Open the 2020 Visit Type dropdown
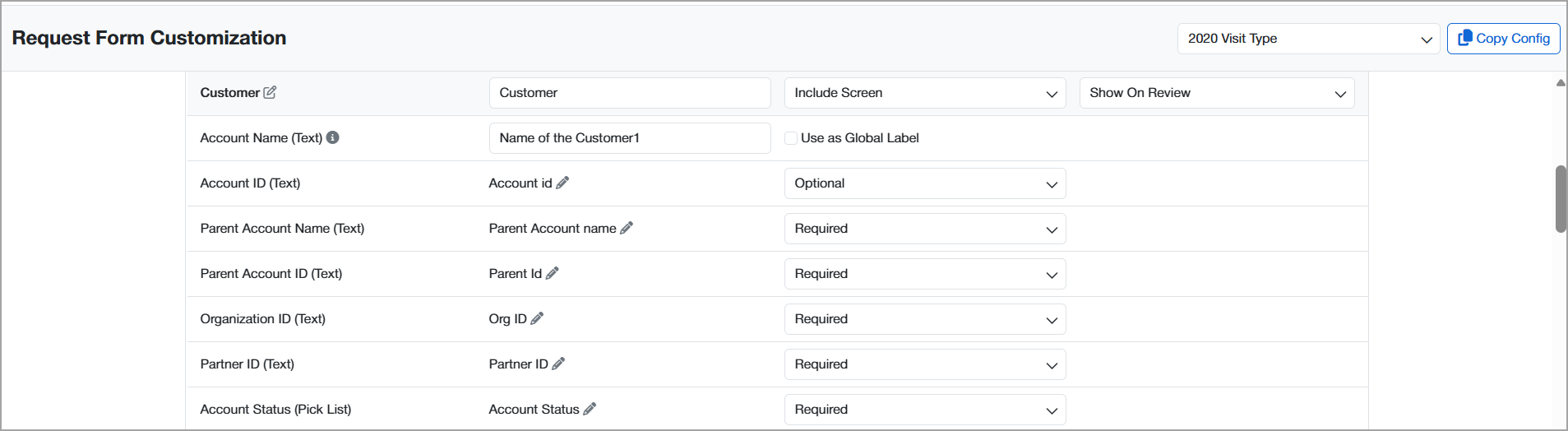The height and width of the screenshot is (431, 1568). click(1308, 39)
